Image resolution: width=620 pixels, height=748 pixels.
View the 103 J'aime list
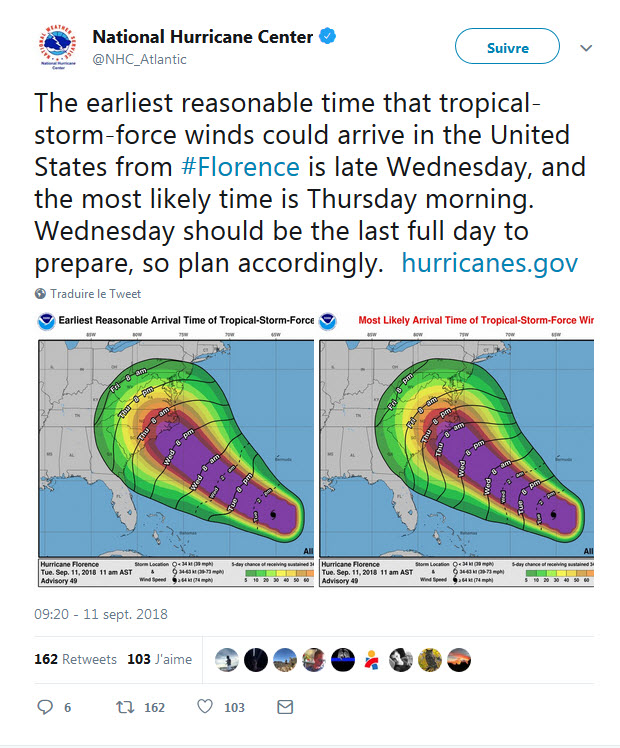[x=159, y=659]
